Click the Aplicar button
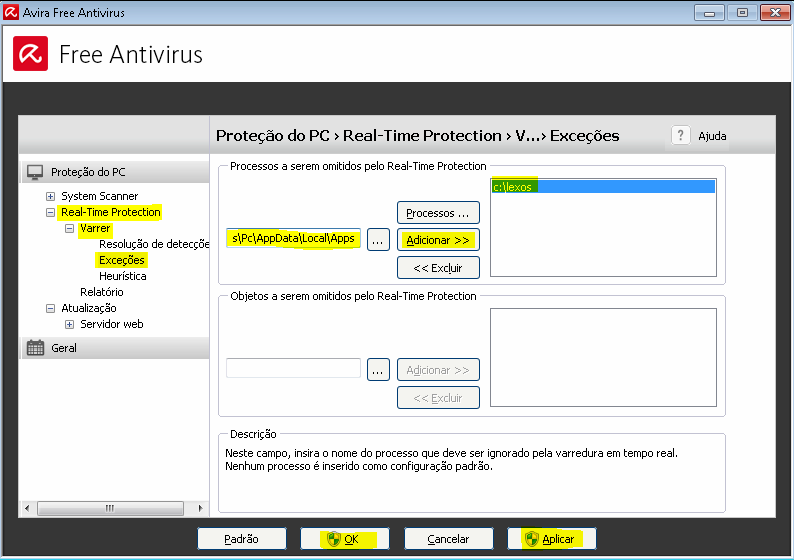Screen dimensions: 794x560 click(551, 539)
